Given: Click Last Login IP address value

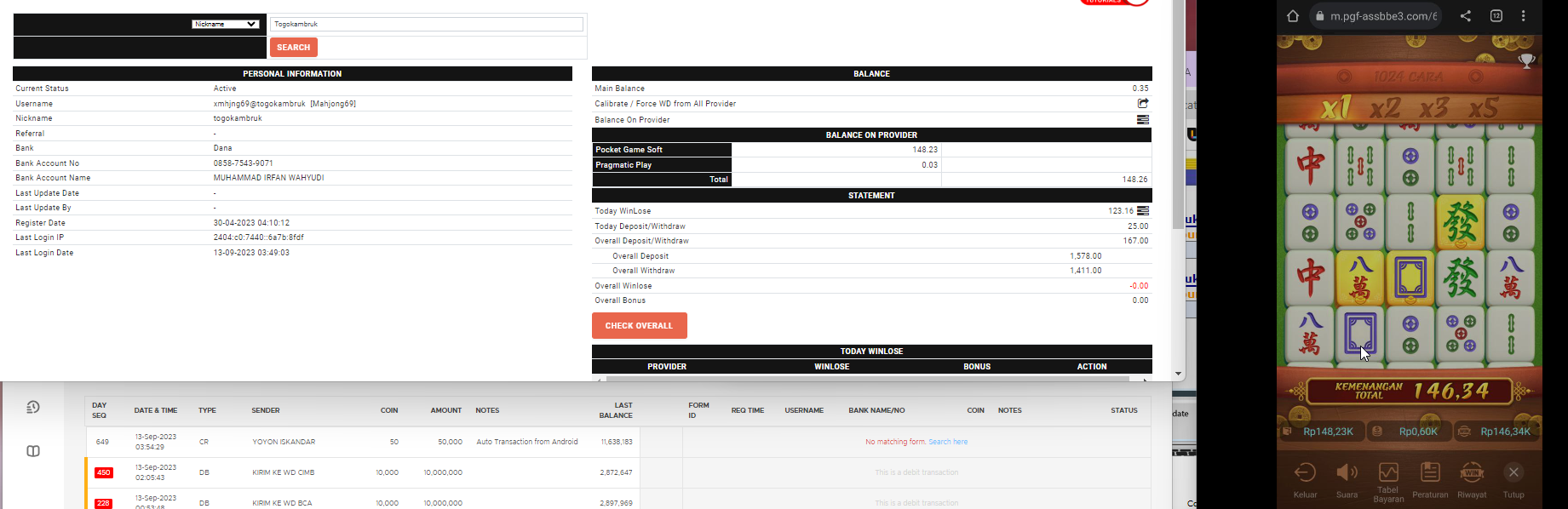Looking at the screenshot, I should tap(259, 237).
